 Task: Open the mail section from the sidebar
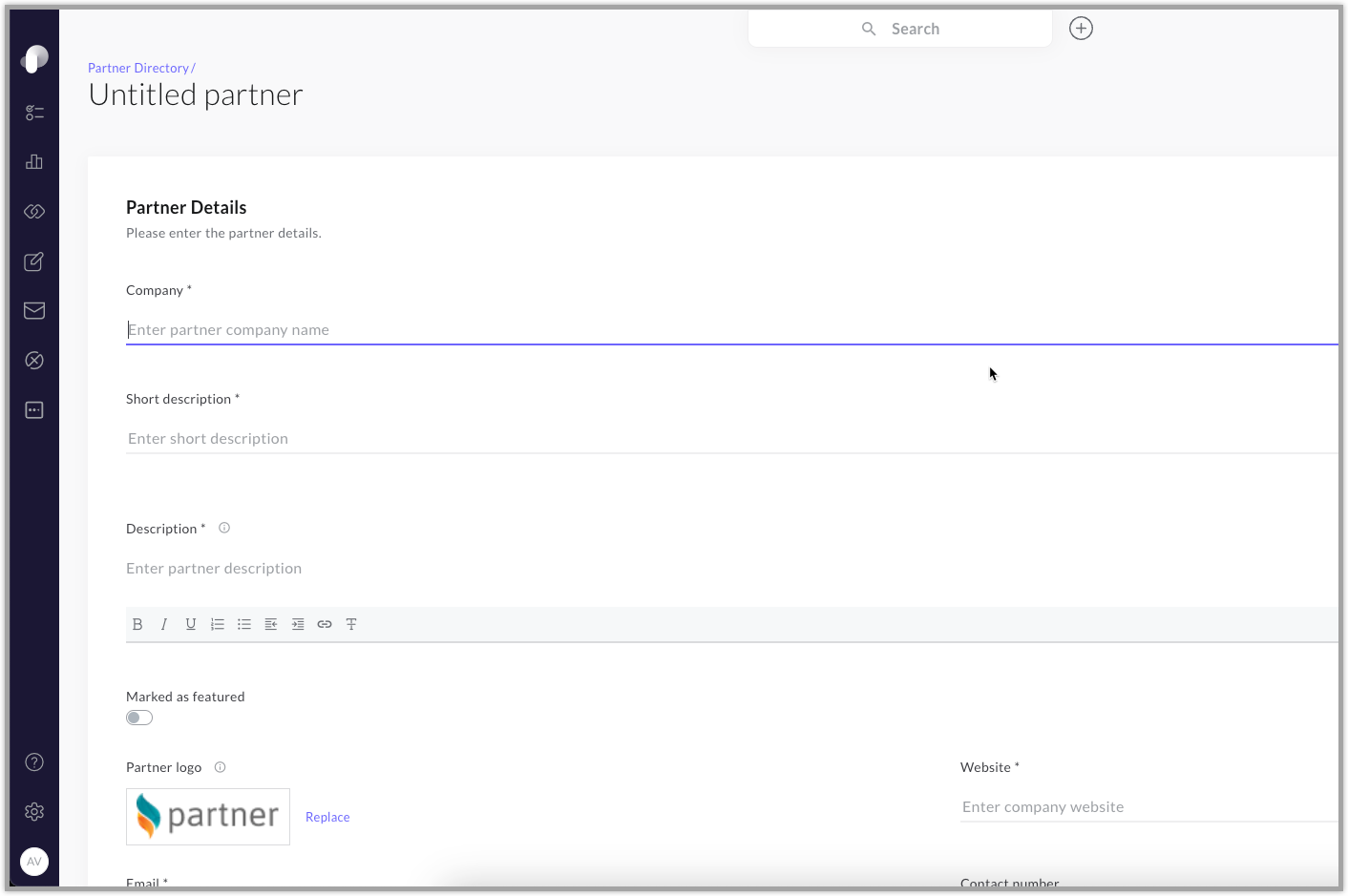33,310
